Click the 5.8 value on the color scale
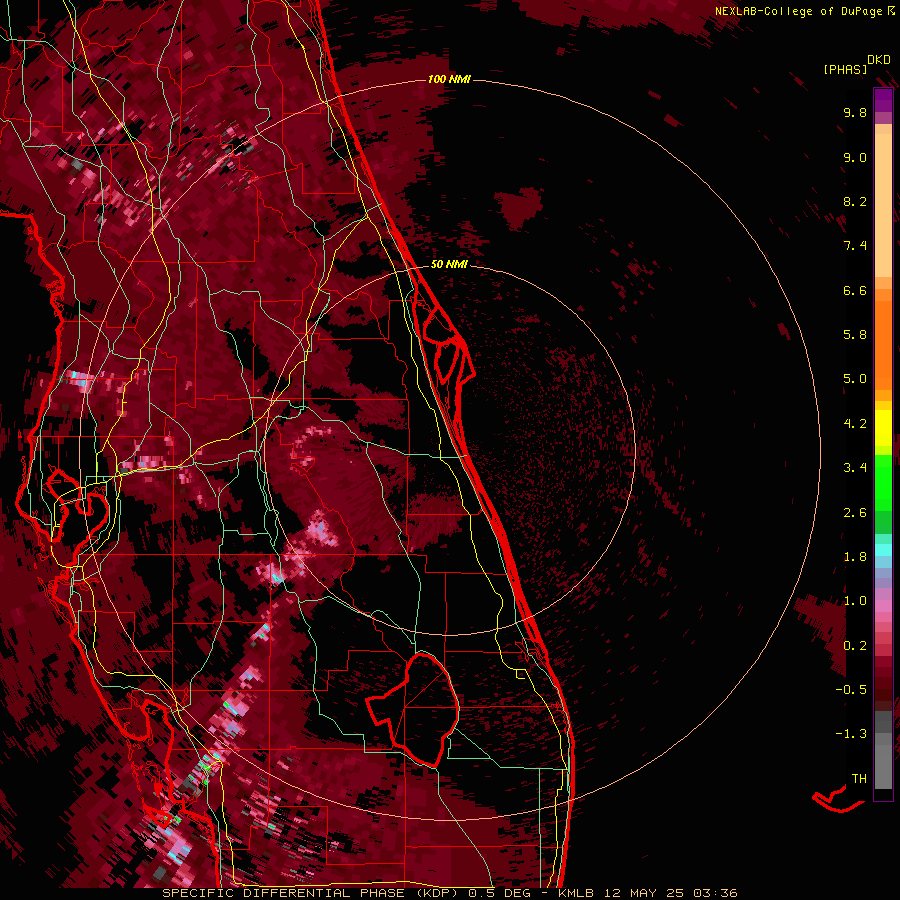The image size is (900, 900). [x=855, y=335]
